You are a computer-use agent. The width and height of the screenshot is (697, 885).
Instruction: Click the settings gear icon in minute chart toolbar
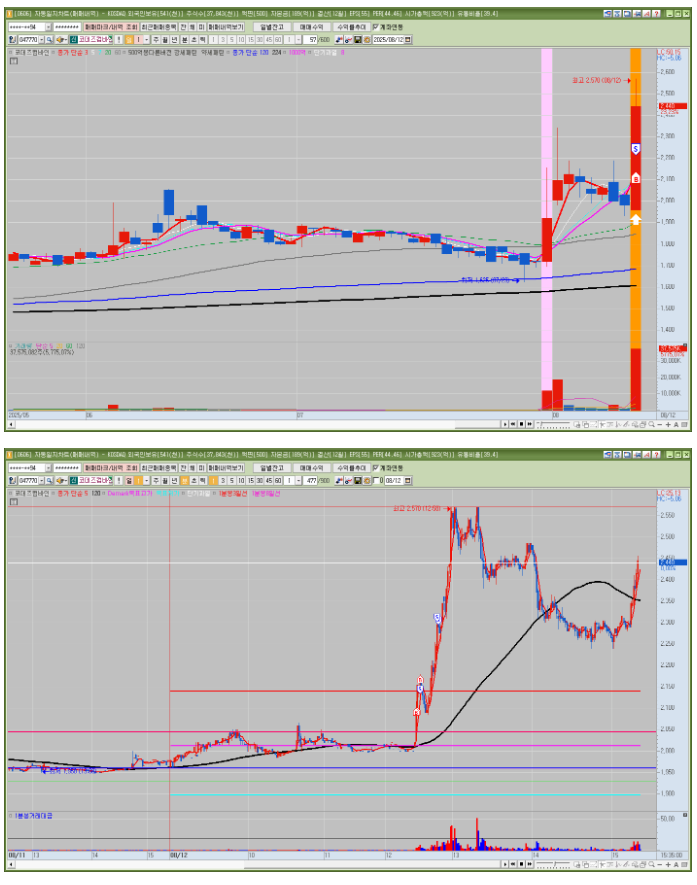click(x=366, y=480)
